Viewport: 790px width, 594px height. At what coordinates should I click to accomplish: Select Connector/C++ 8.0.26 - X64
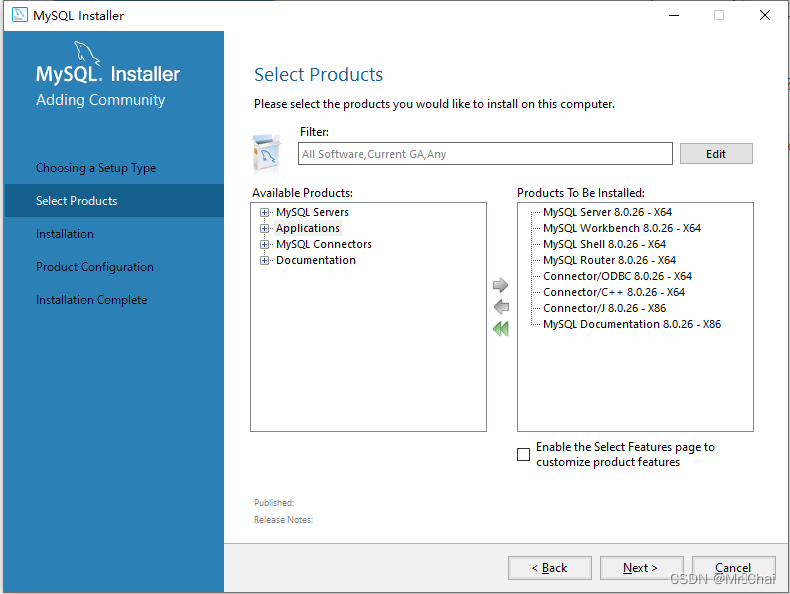tap(614, 292)
